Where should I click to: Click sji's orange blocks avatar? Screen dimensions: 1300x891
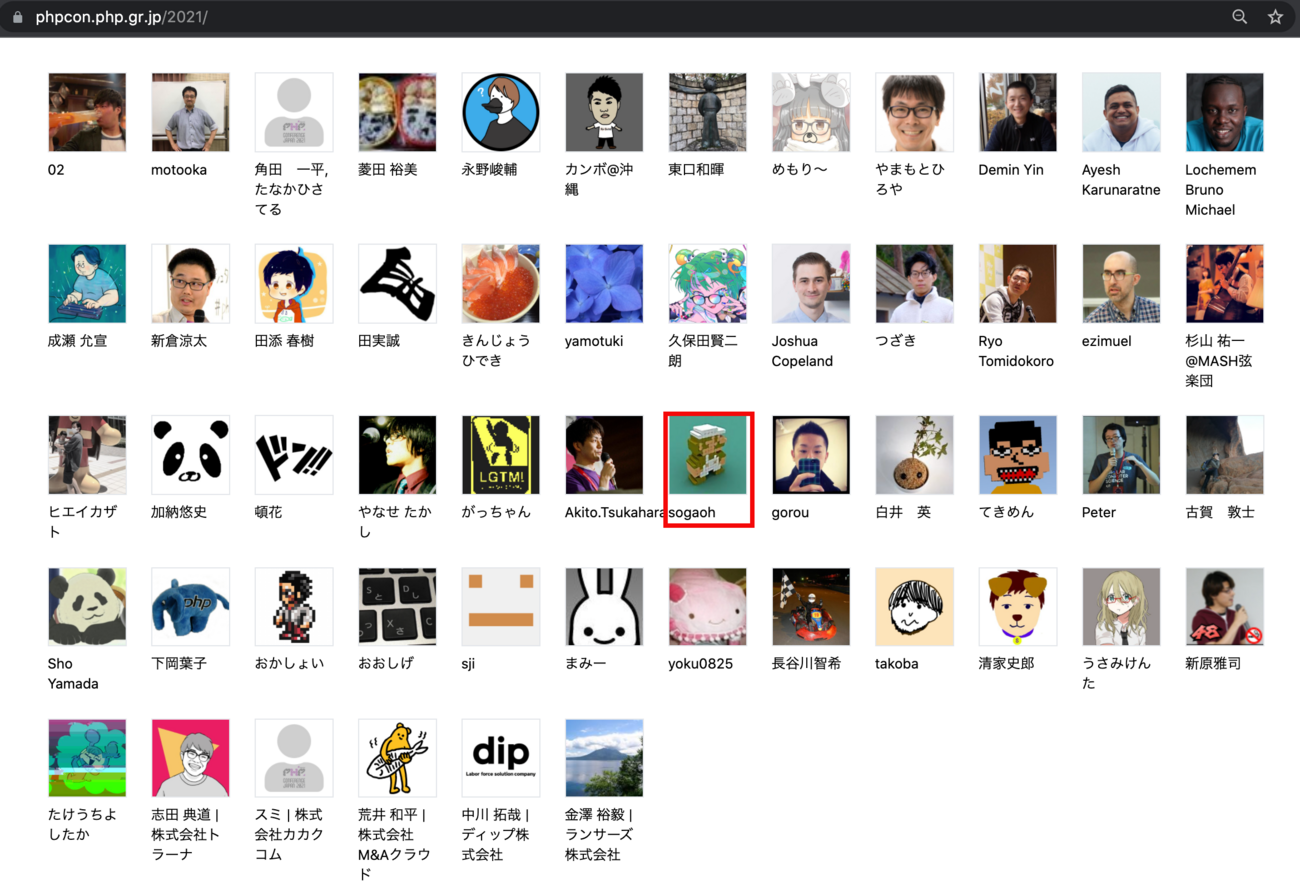[501, 607]
